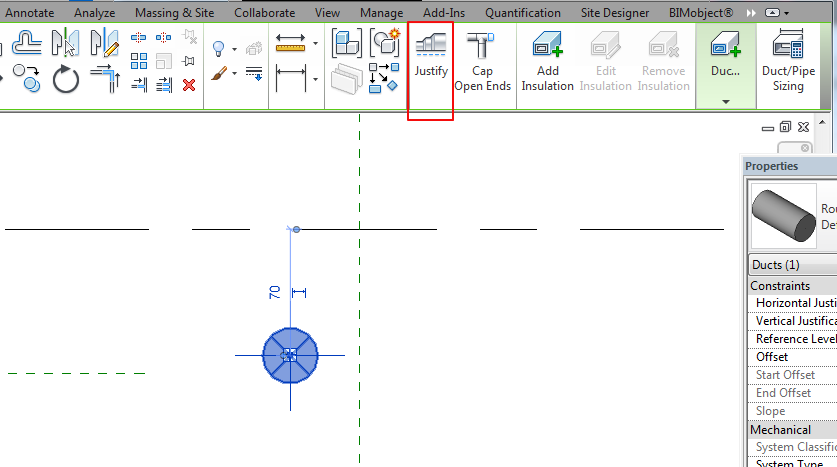Click the Duc... lining button
This screenshot has height=467, width=837.
point(725,53)
